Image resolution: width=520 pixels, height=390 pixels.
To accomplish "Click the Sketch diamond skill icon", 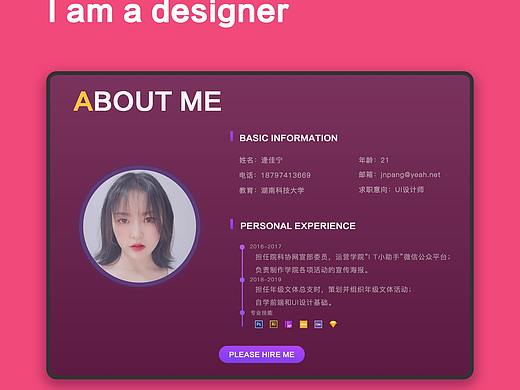I will 333,324.
